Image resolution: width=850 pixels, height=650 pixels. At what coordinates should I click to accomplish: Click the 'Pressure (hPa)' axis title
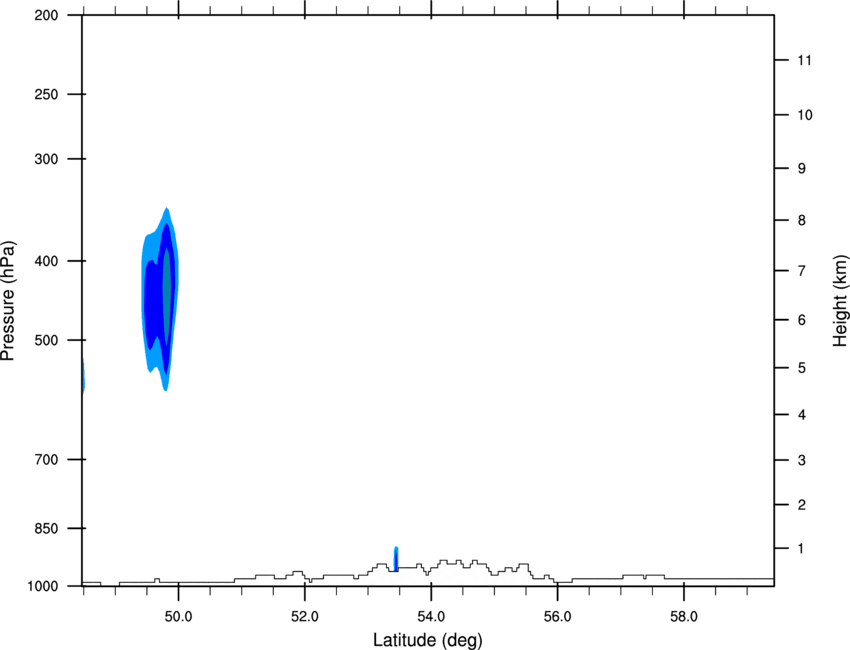(x=8, y=301)
